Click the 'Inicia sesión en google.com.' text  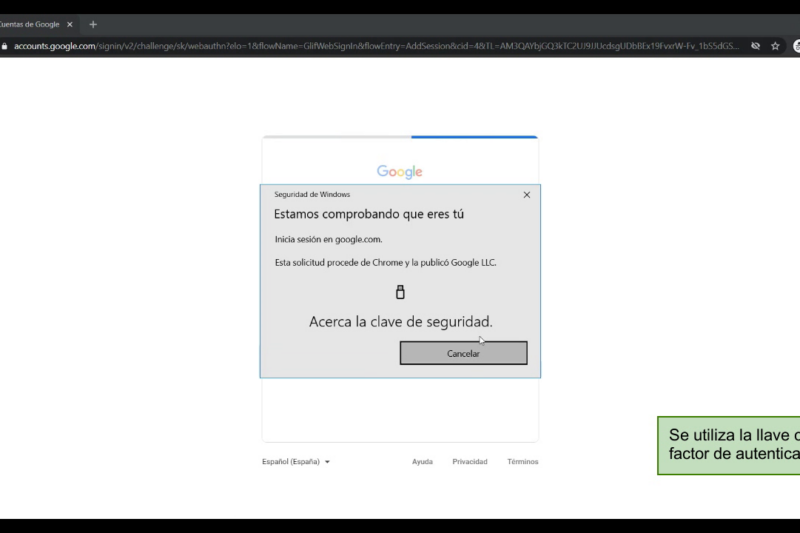point(329,239)
